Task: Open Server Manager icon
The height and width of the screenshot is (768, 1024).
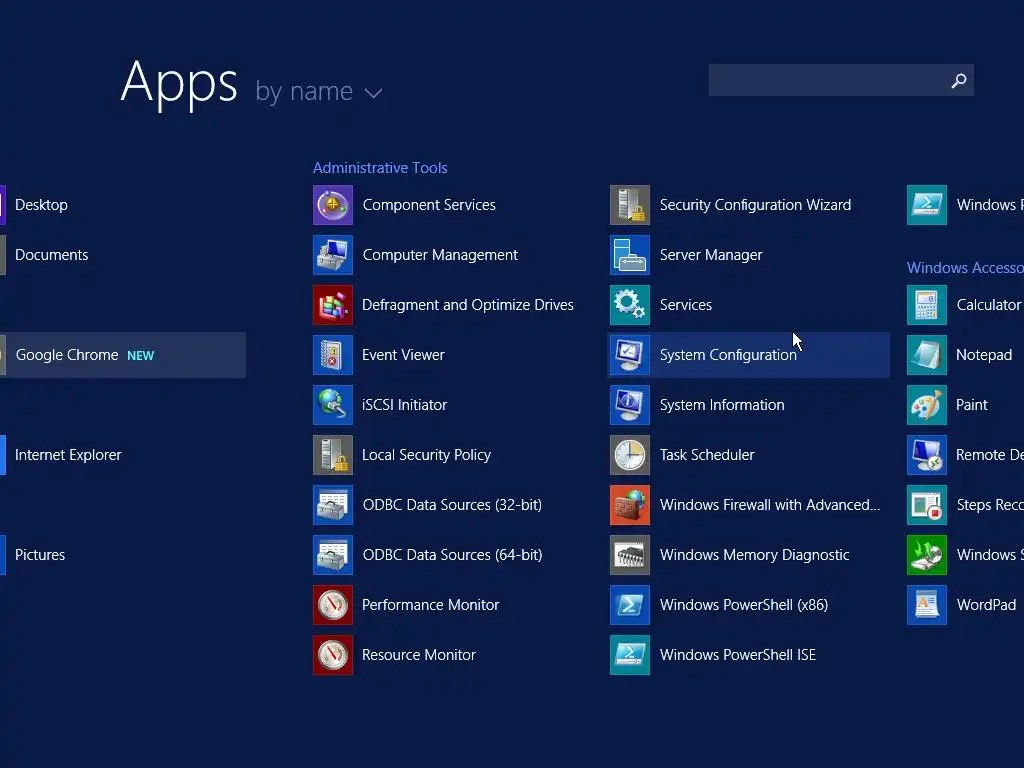Action: coord(630,255)
